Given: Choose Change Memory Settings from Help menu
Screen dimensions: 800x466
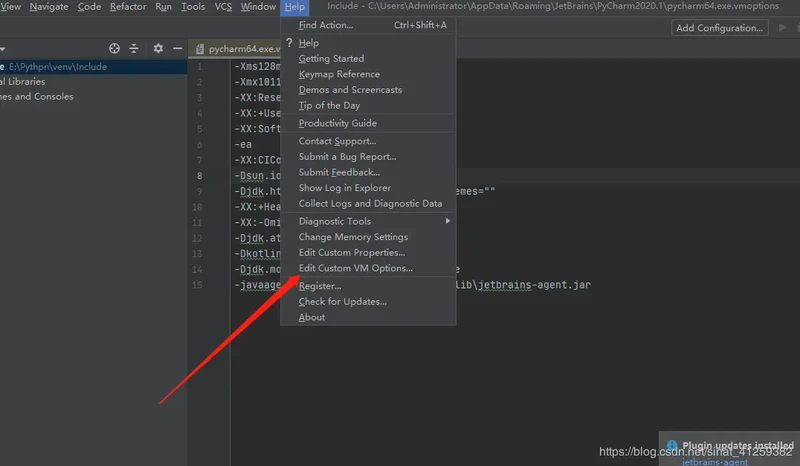Looking at the screenshot, I should click(x=353, y=237).
